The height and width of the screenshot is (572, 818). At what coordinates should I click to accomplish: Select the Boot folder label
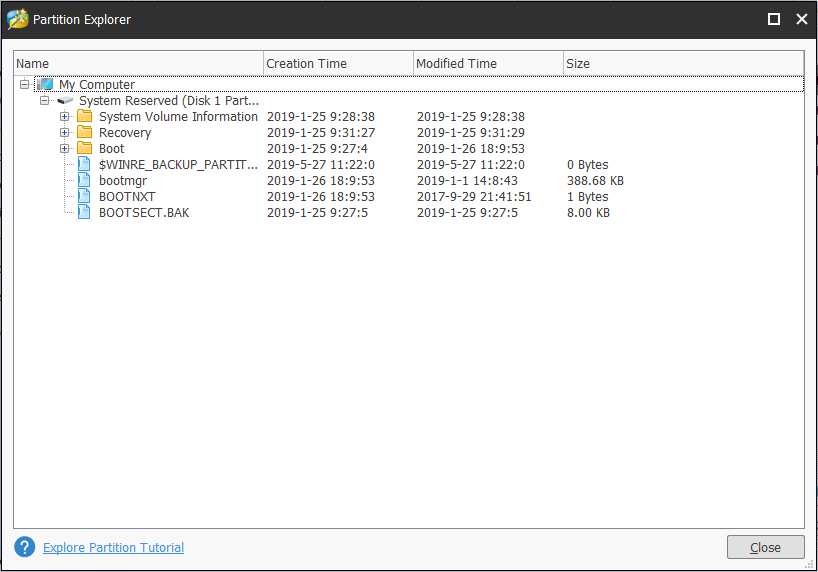coord(112,149)
